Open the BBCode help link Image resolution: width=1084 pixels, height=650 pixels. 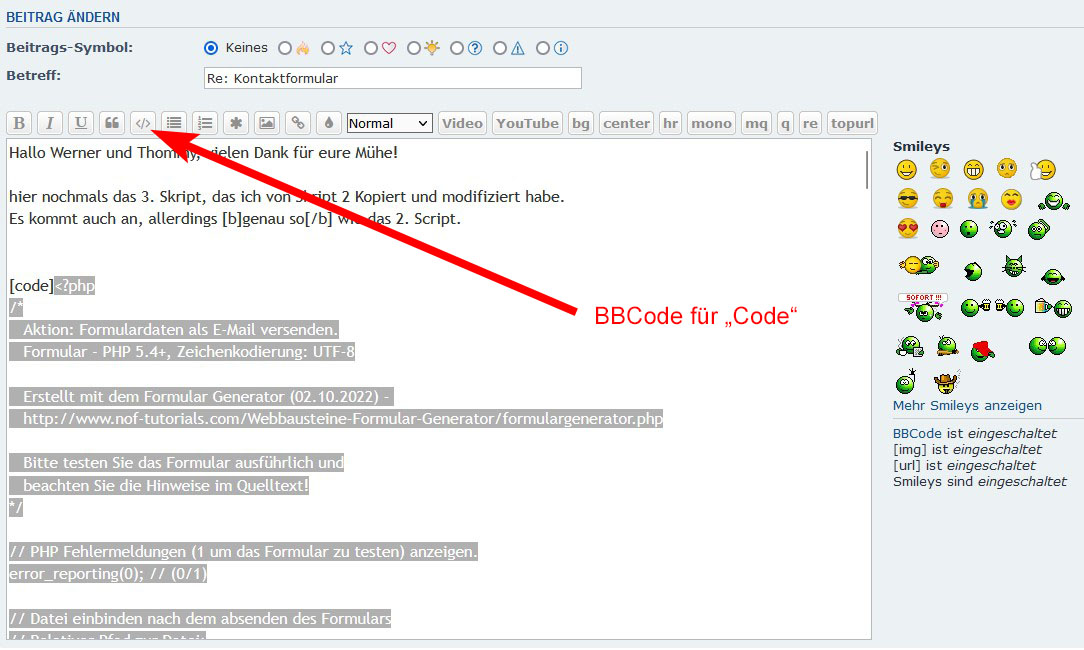916,434
